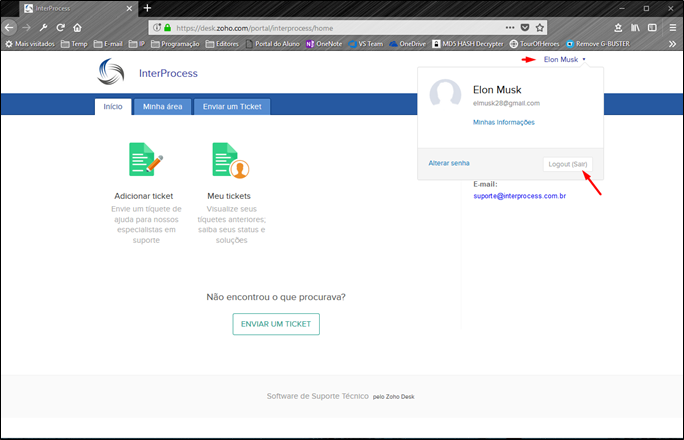Open the Temp bookmarks folder
The width and height of the screenshot is (684, 440).
[x=74, y=44]
